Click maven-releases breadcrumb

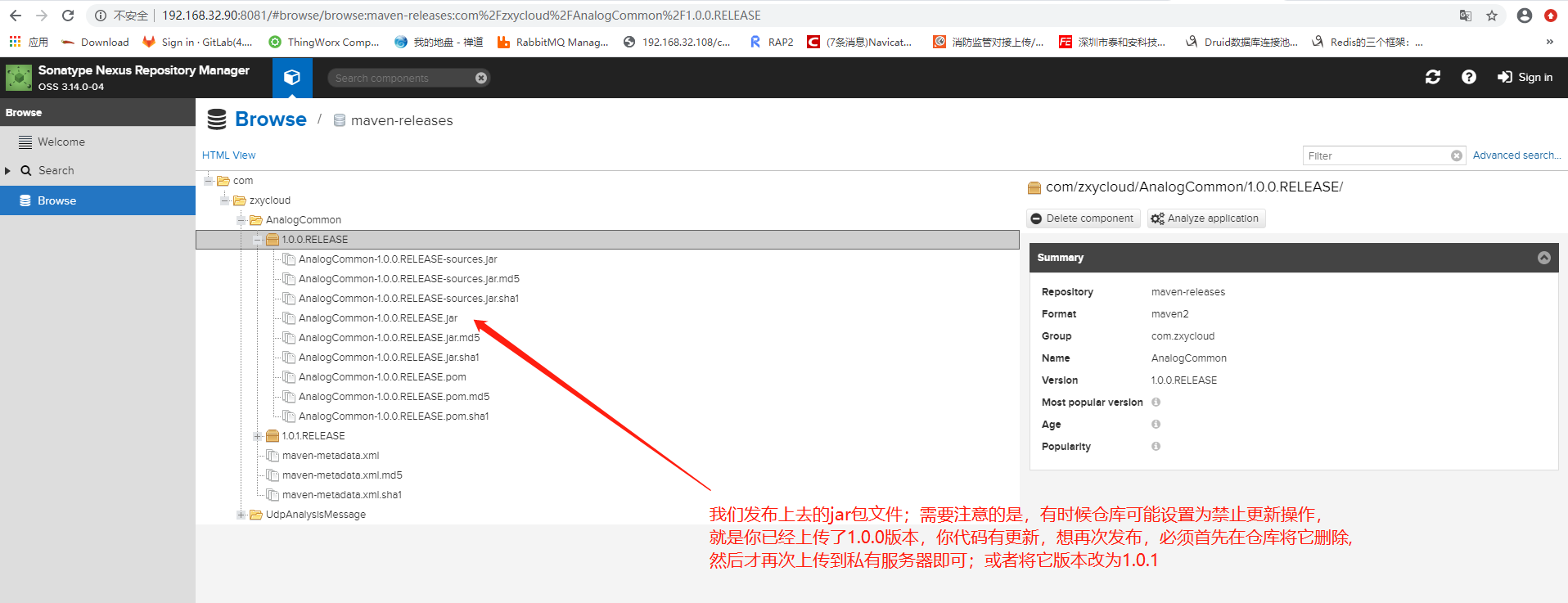point(402,120)
